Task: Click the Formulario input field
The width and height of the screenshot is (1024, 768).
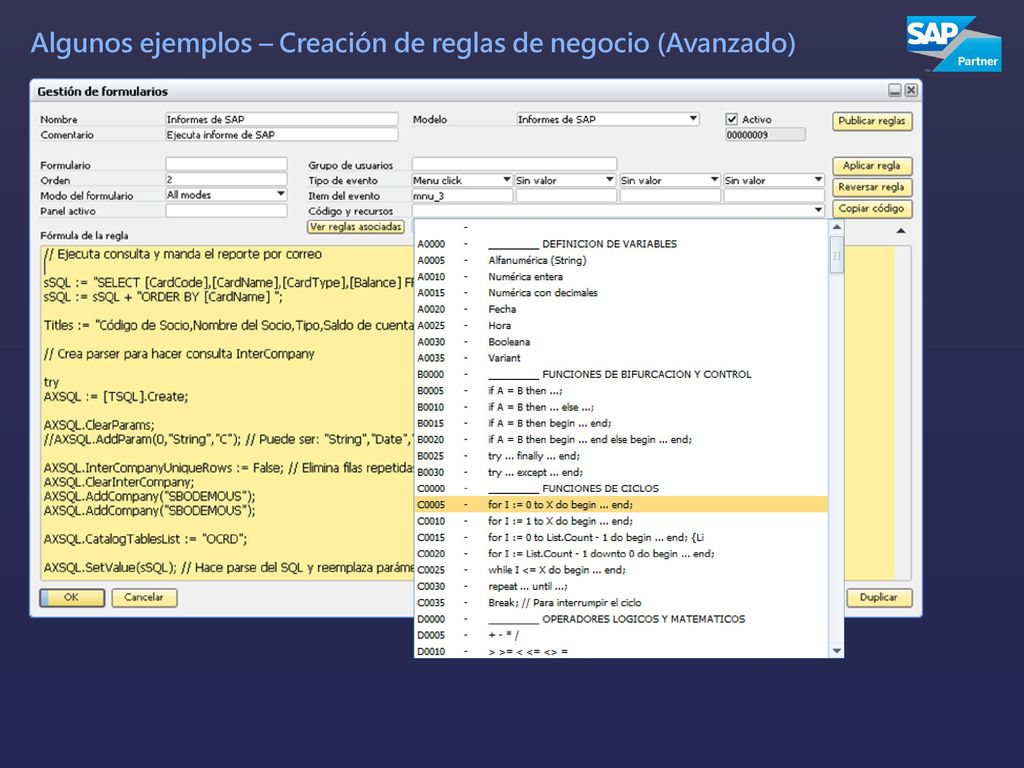Action: tap(226, 165)
